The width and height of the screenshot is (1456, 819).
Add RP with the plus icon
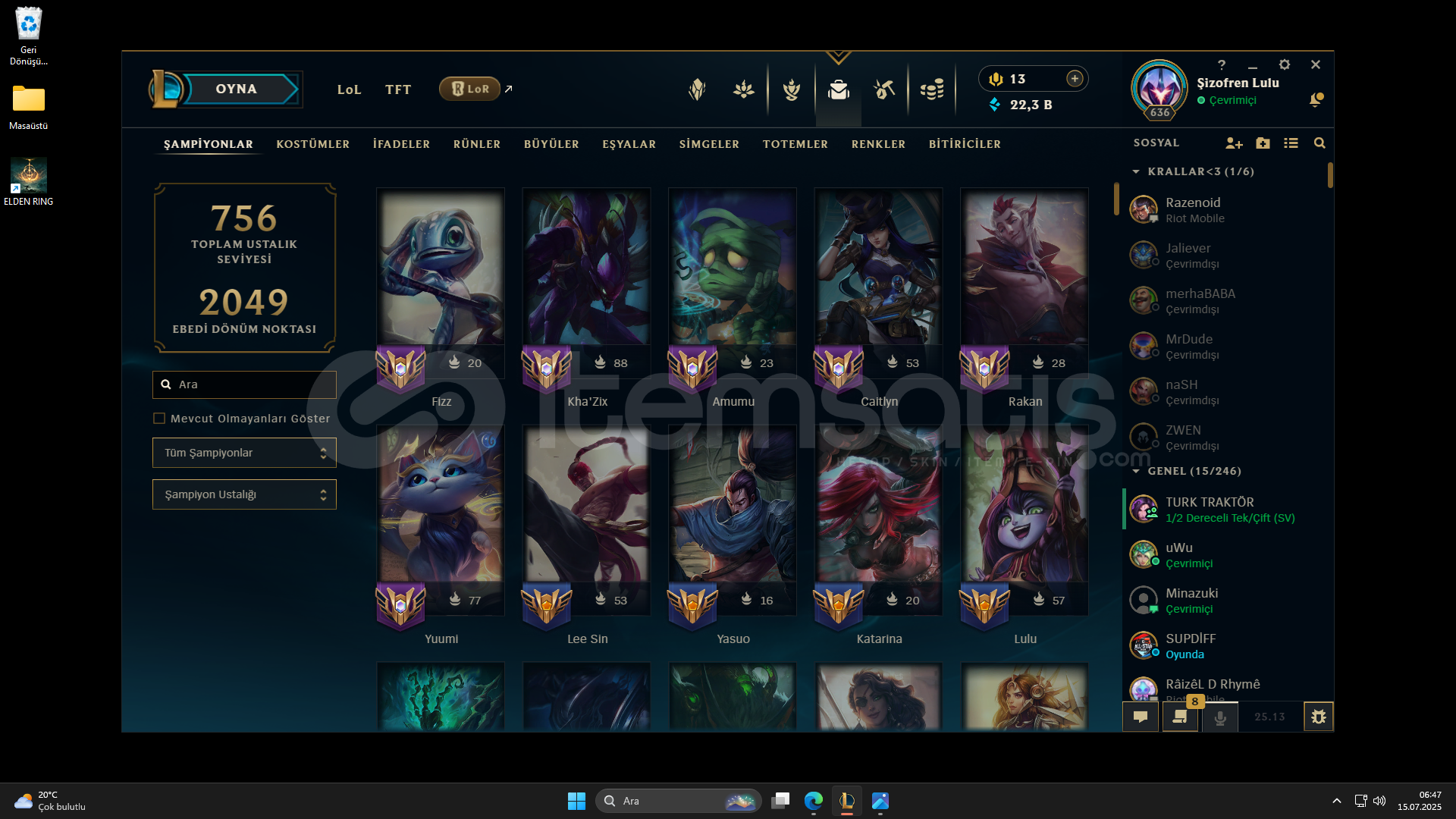point(1075,78)
